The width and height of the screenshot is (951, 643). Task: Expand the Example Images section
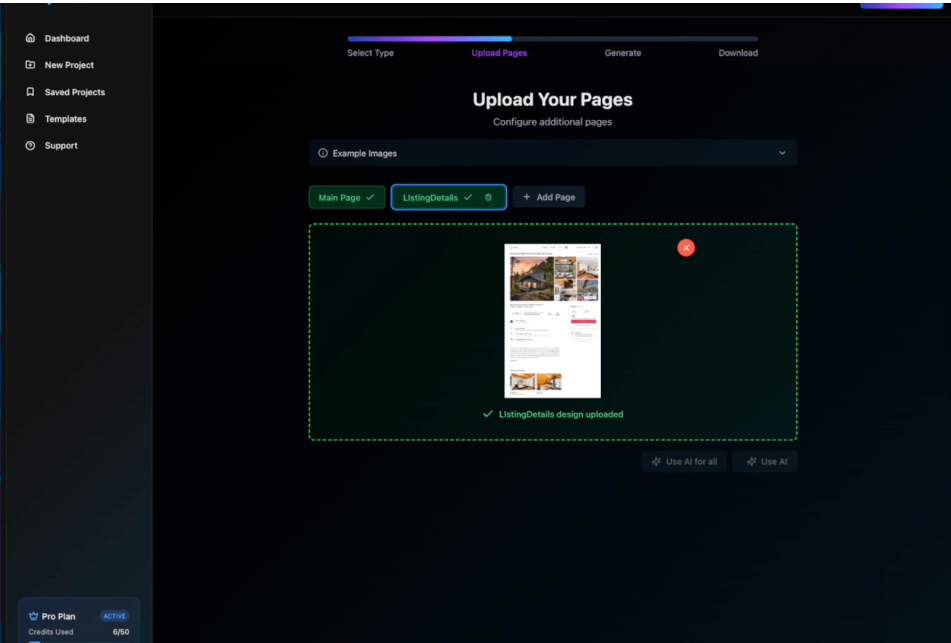point(552,152)
